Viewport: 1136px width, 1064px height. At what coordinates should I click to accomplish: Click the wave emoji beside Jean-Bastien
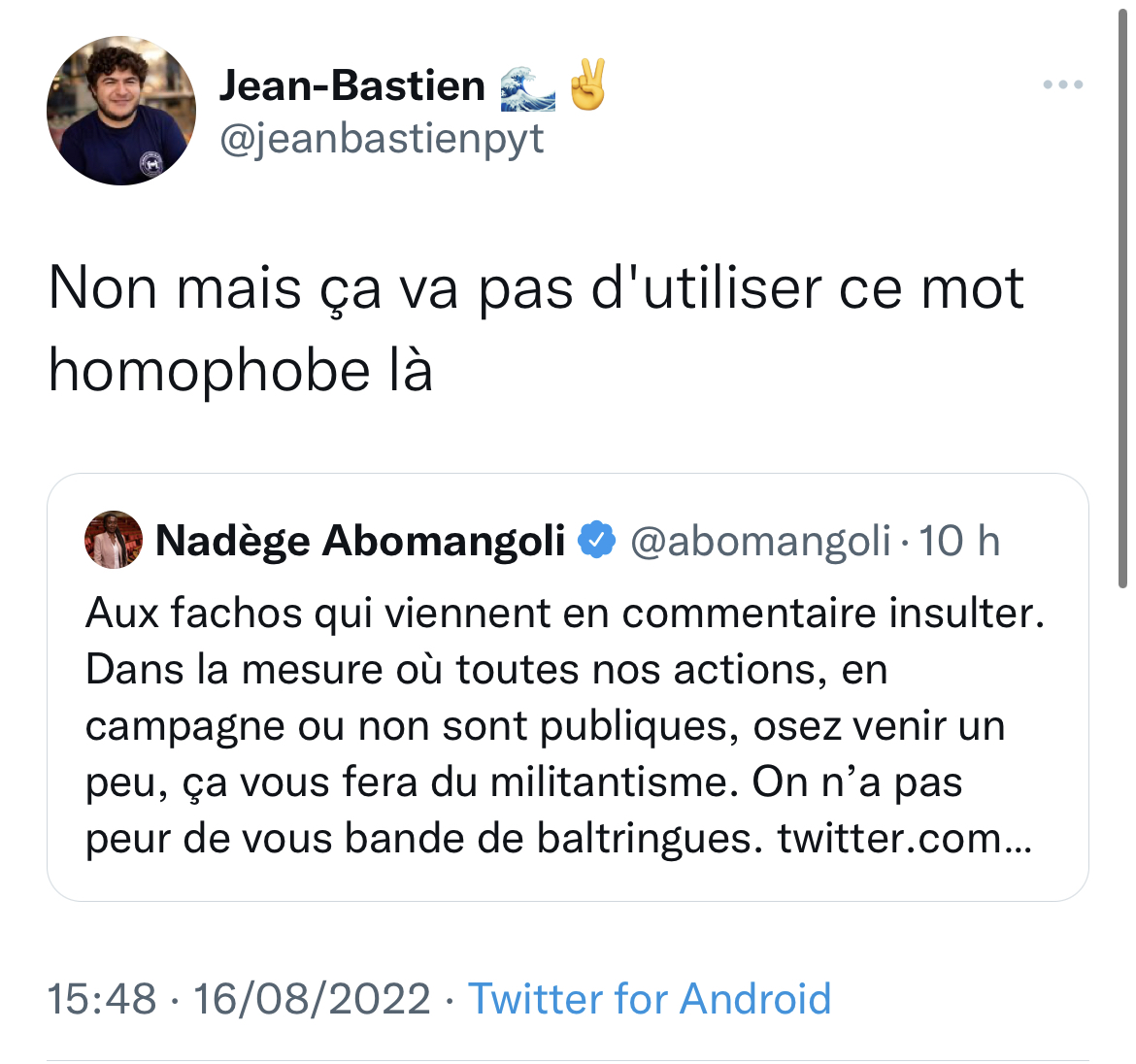coord(527,87)
